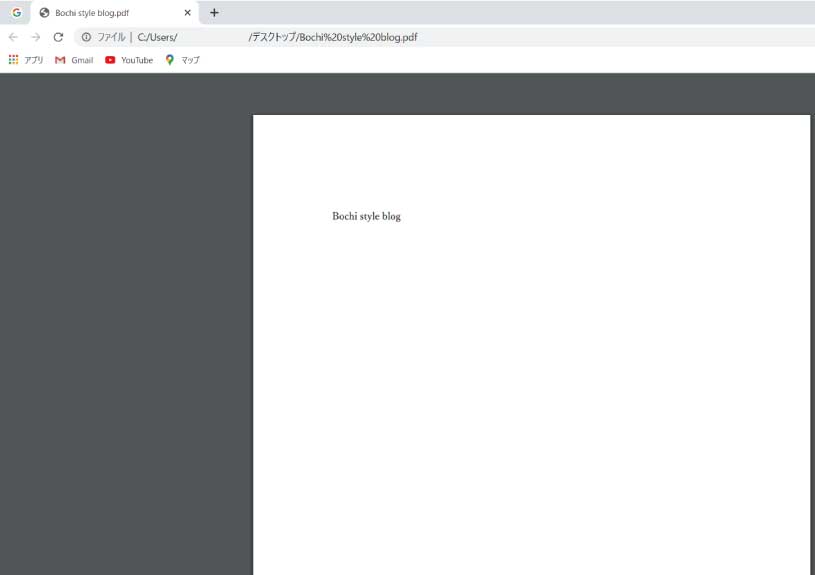The height and width of the screenshot is (575, 815).
Task: Click the globe favicon on the PDF tab
Action: pos(44,13)
